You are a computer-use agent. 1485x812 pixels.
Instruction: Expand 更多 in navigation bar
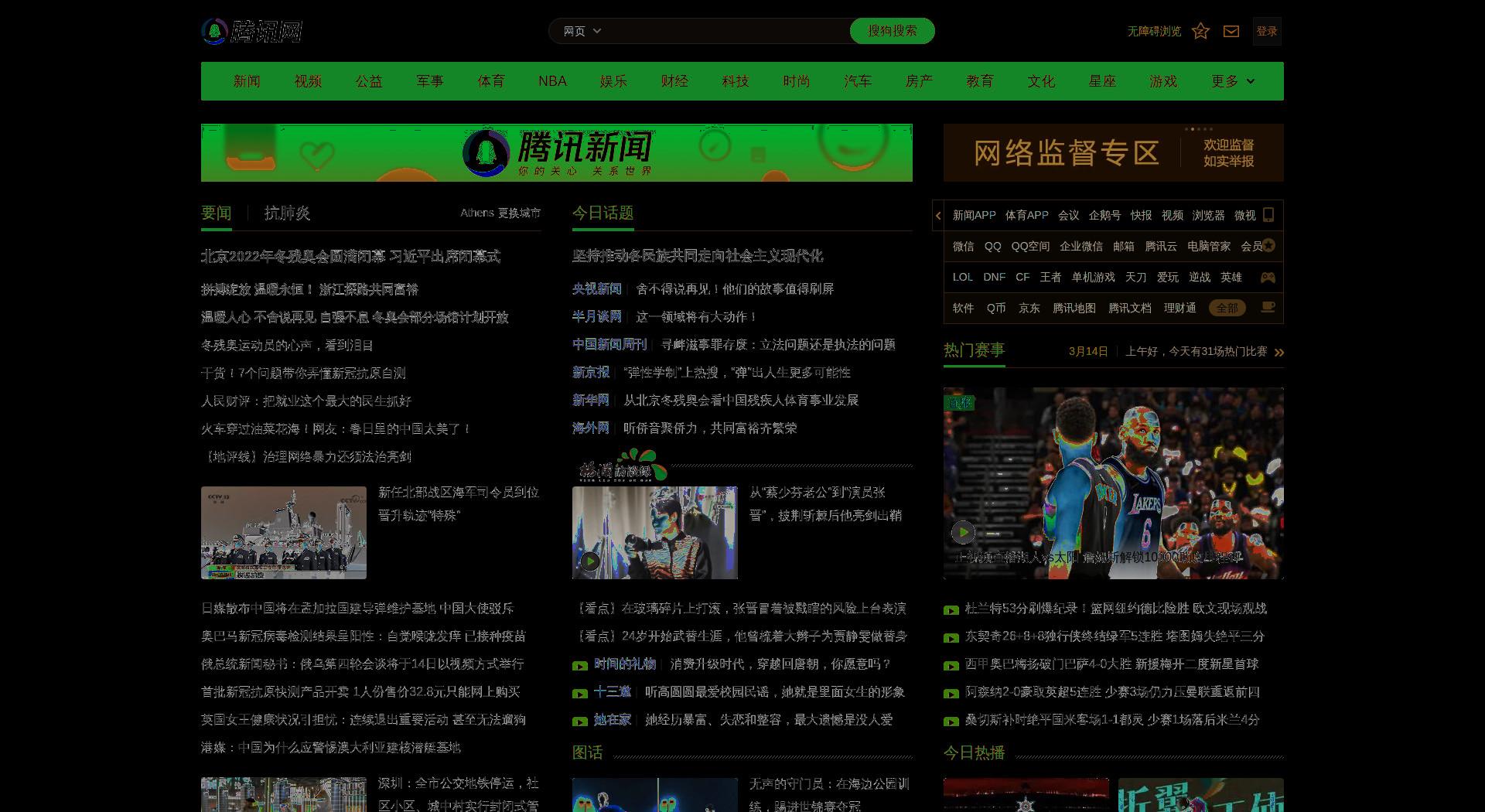(x=1233, y=81)
